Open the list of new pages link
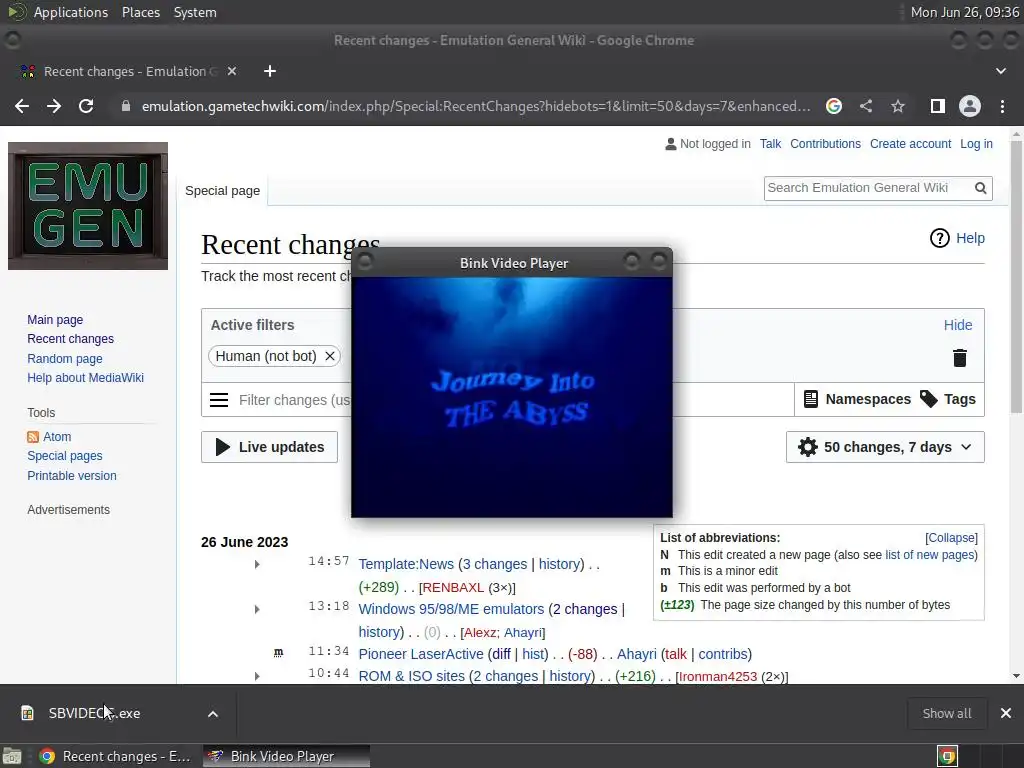This screenshot has height=768, width=1024. click(x=931, y=555)
